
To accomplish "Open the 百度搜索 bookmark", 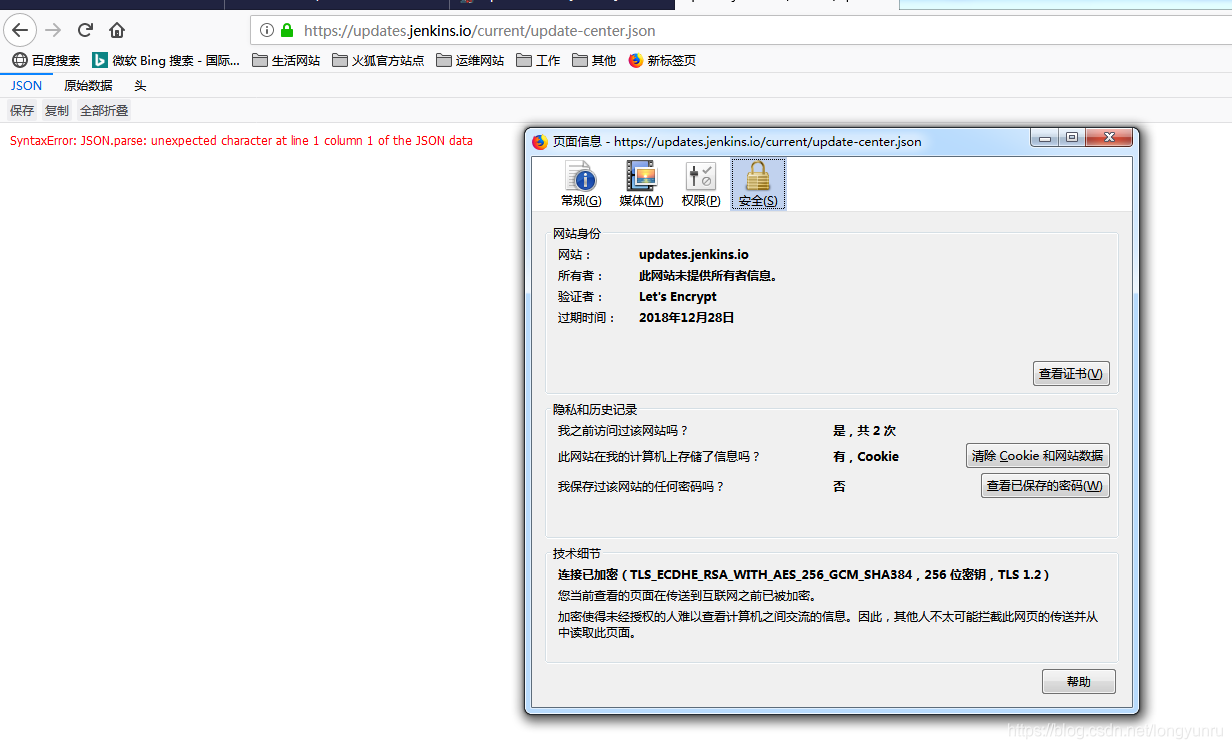I will coord(47,60).
